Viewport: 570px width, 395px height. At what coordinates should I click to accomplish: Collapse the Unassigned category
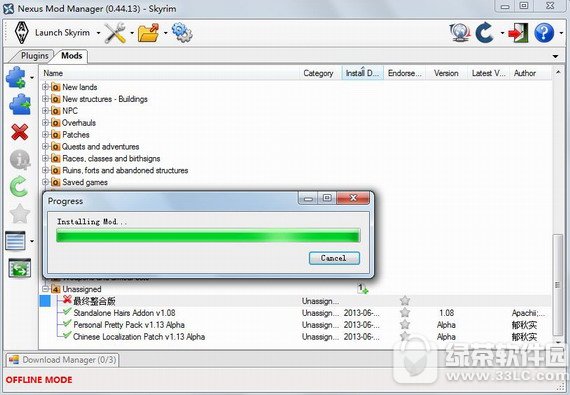(45, 289)
